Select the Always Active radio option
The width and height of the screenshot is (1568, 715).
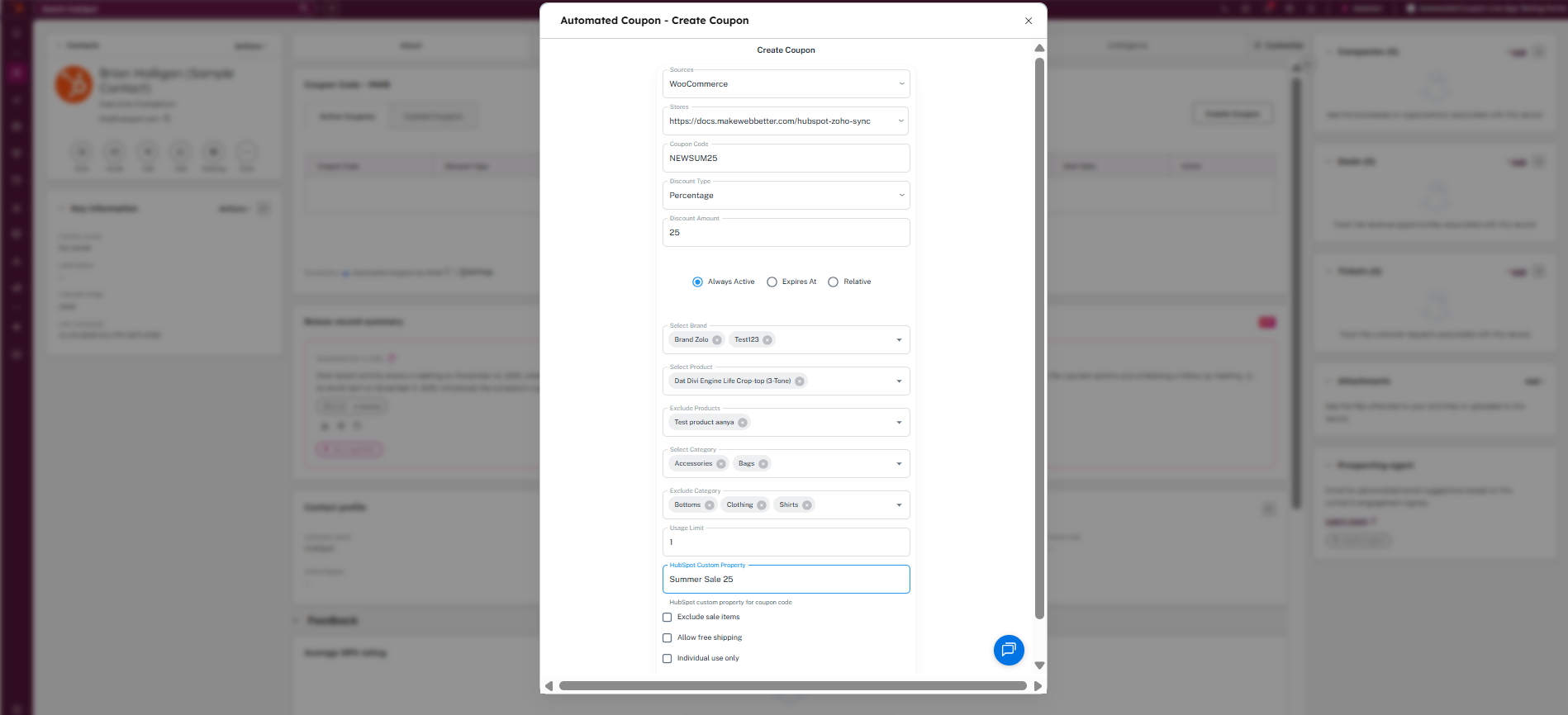pos(697,282)
